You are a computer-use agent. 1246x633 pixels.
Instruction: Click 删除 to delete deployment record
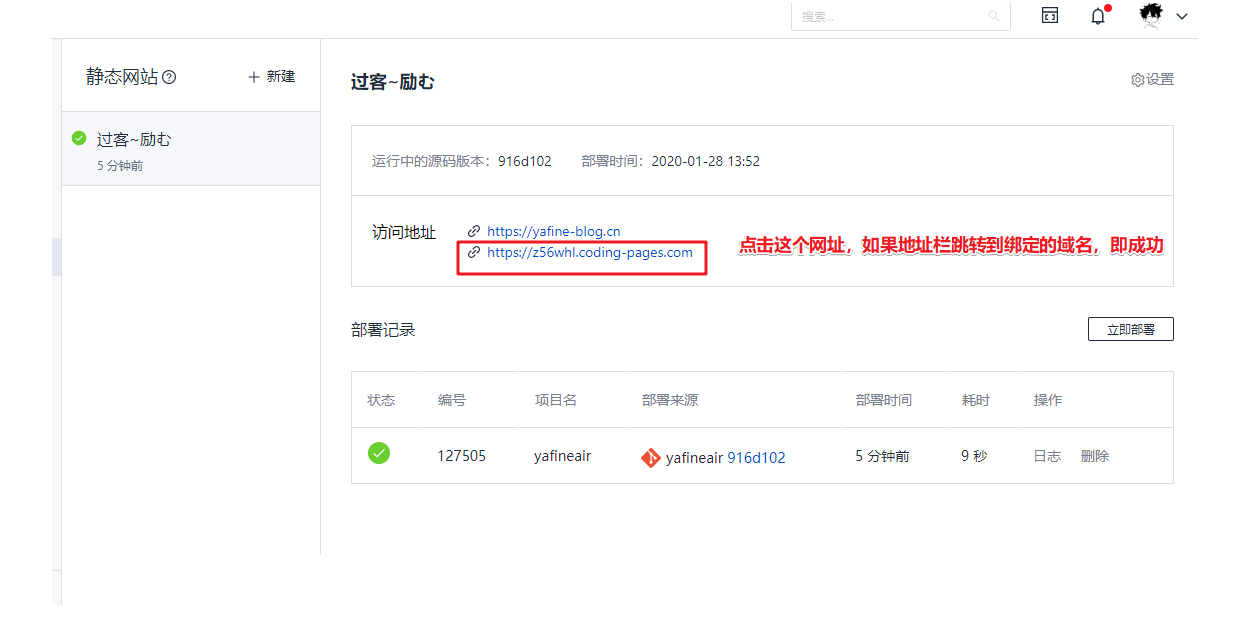(x=1094, y=456)
